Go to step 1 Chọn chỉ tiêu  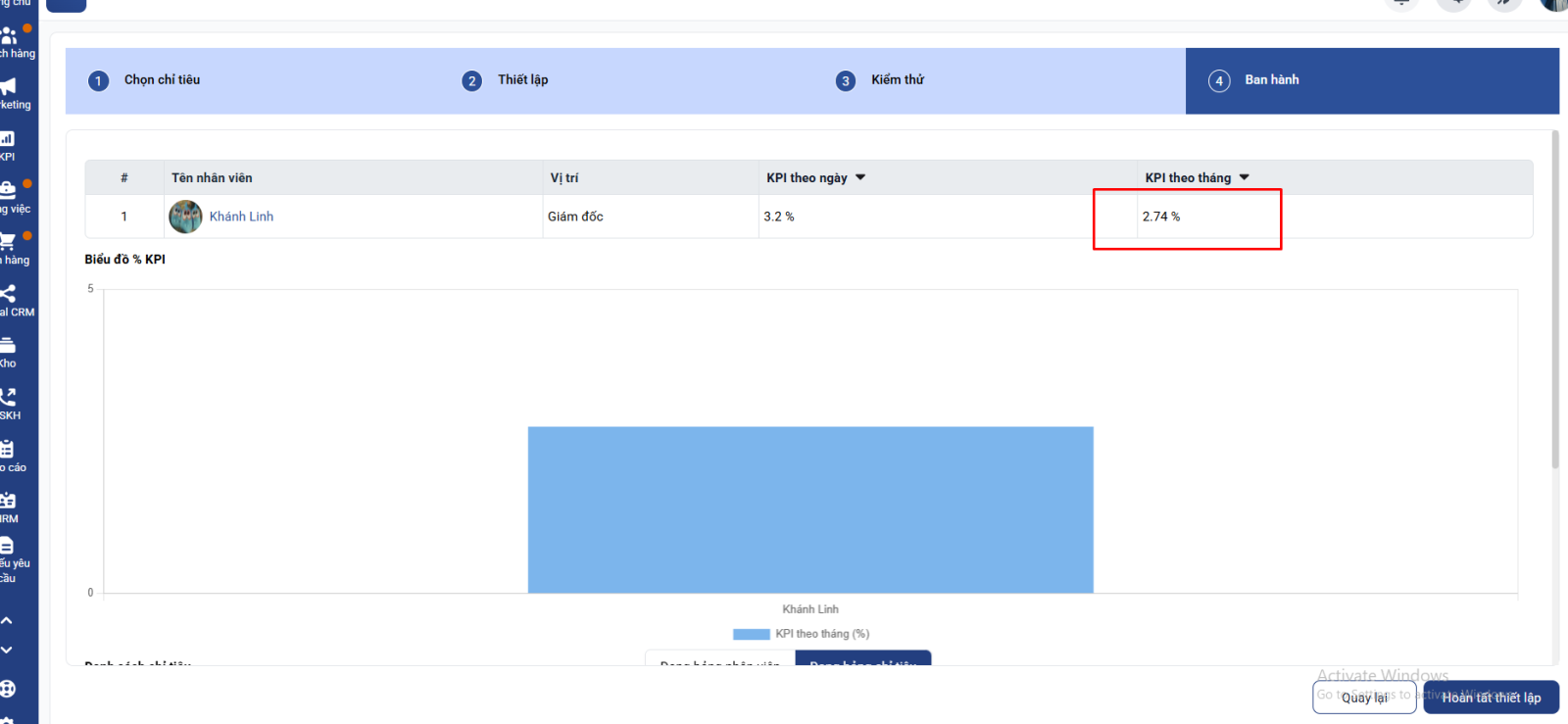coord(162,80)
